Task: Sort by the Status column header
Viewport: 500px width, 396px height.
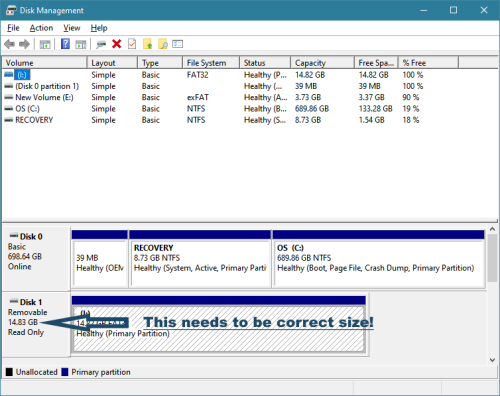Action: pyautogui.click(x=265, y=63)
